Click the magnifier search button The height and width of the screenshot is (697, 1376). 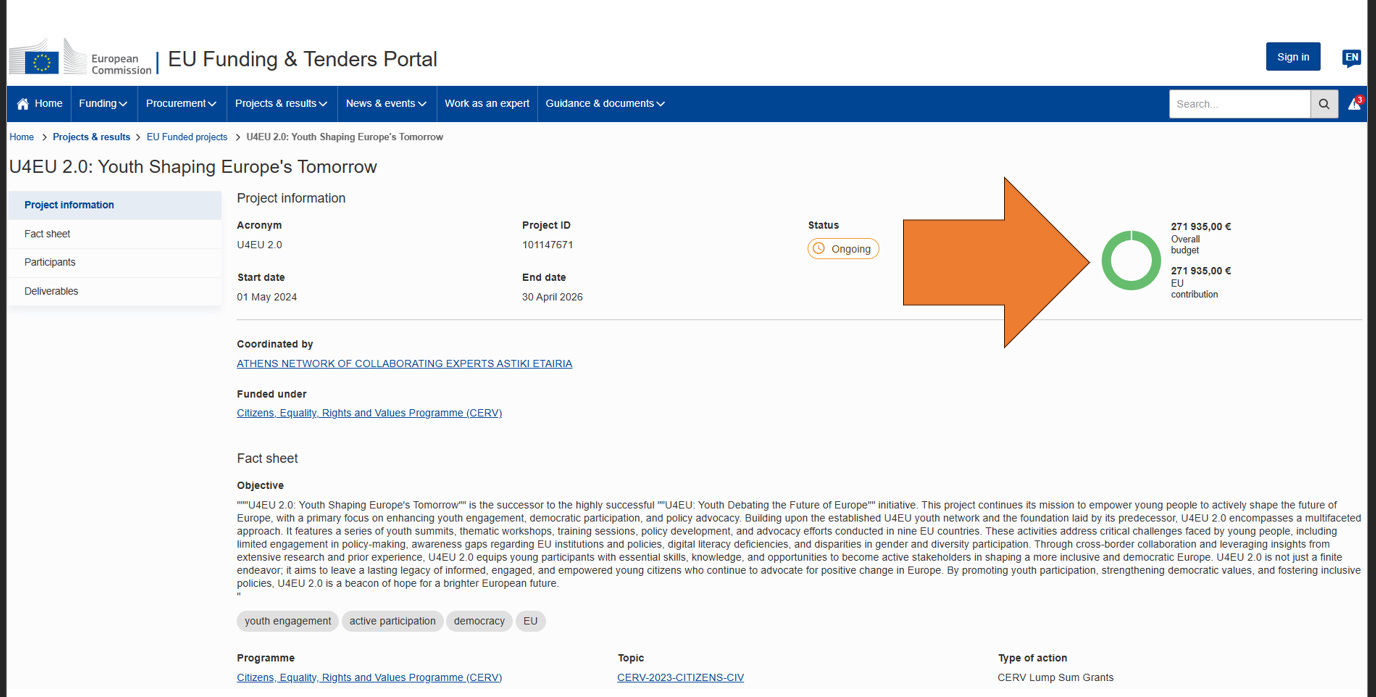coord(1324,104)
